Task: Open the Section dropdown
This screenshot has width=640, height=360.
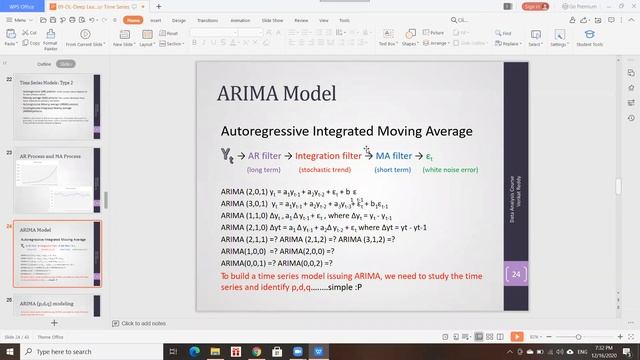Action: click(171, 44)
